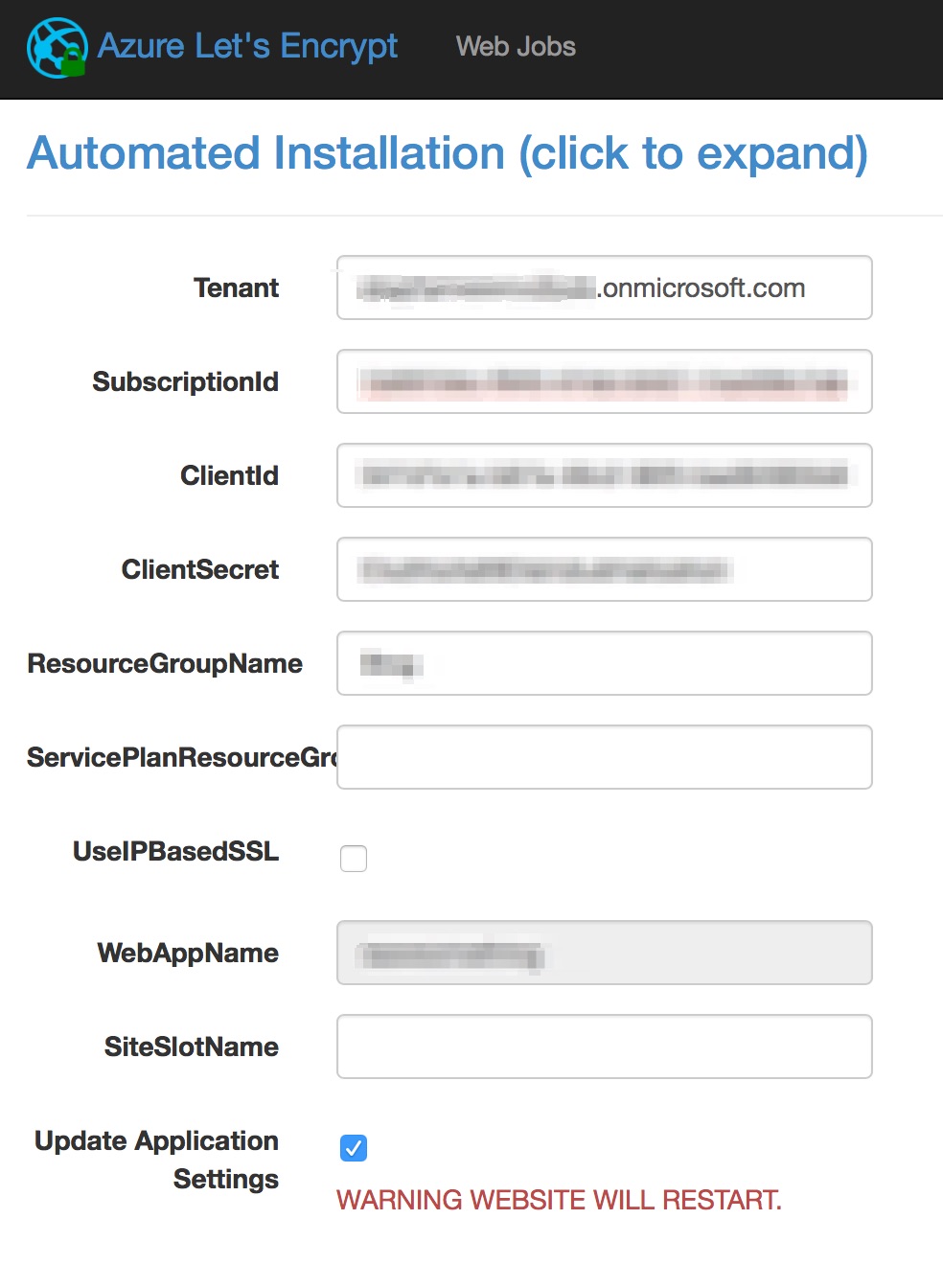Click the ClientSecret field

pos(604,569)
